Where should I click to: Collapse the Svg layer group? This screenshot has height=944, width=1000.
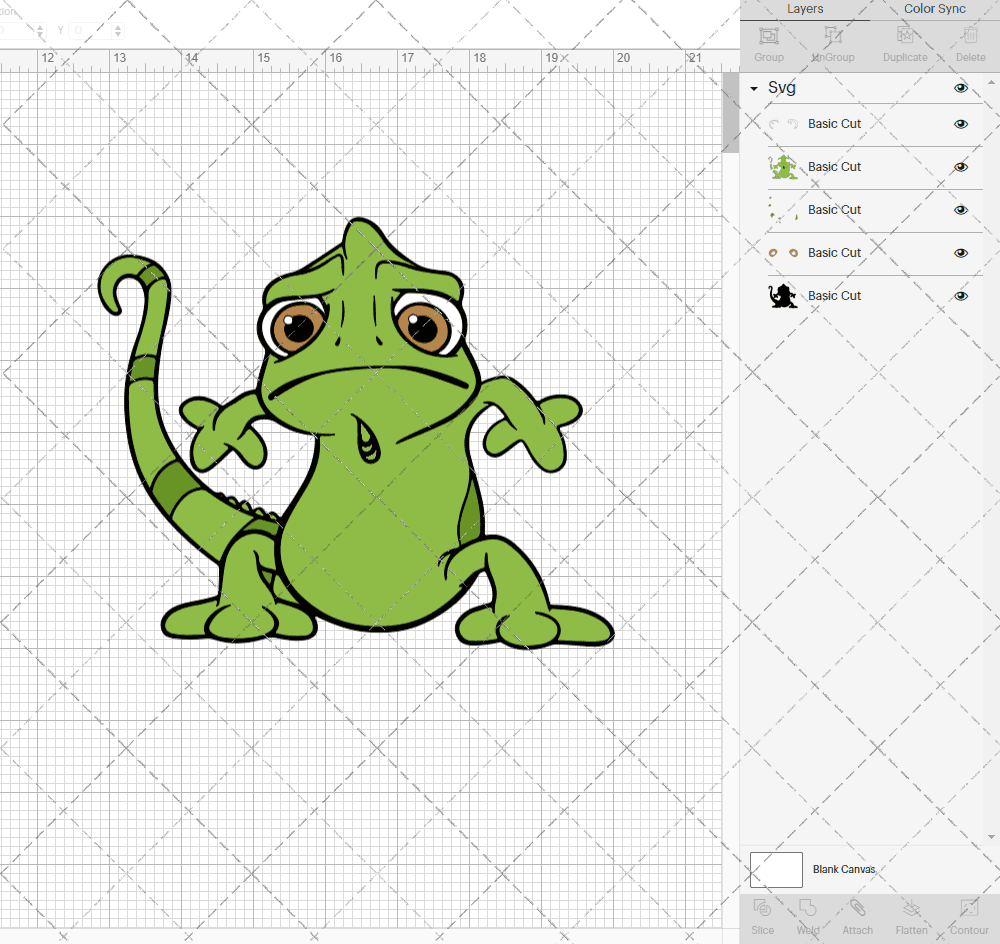[753, 88]
